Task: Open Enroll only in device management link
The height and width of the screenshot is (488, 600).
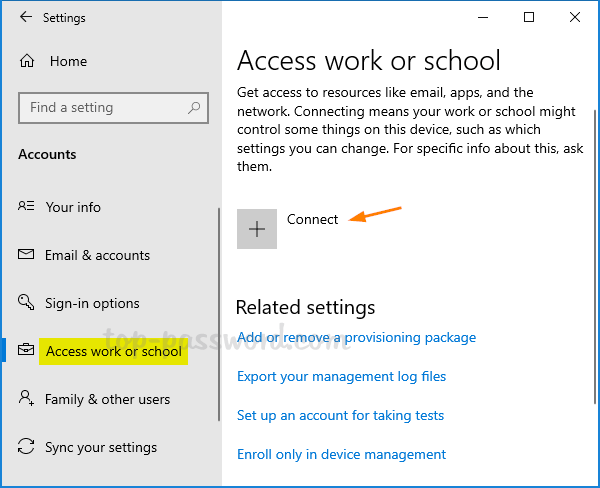Action: click(341, 454)
